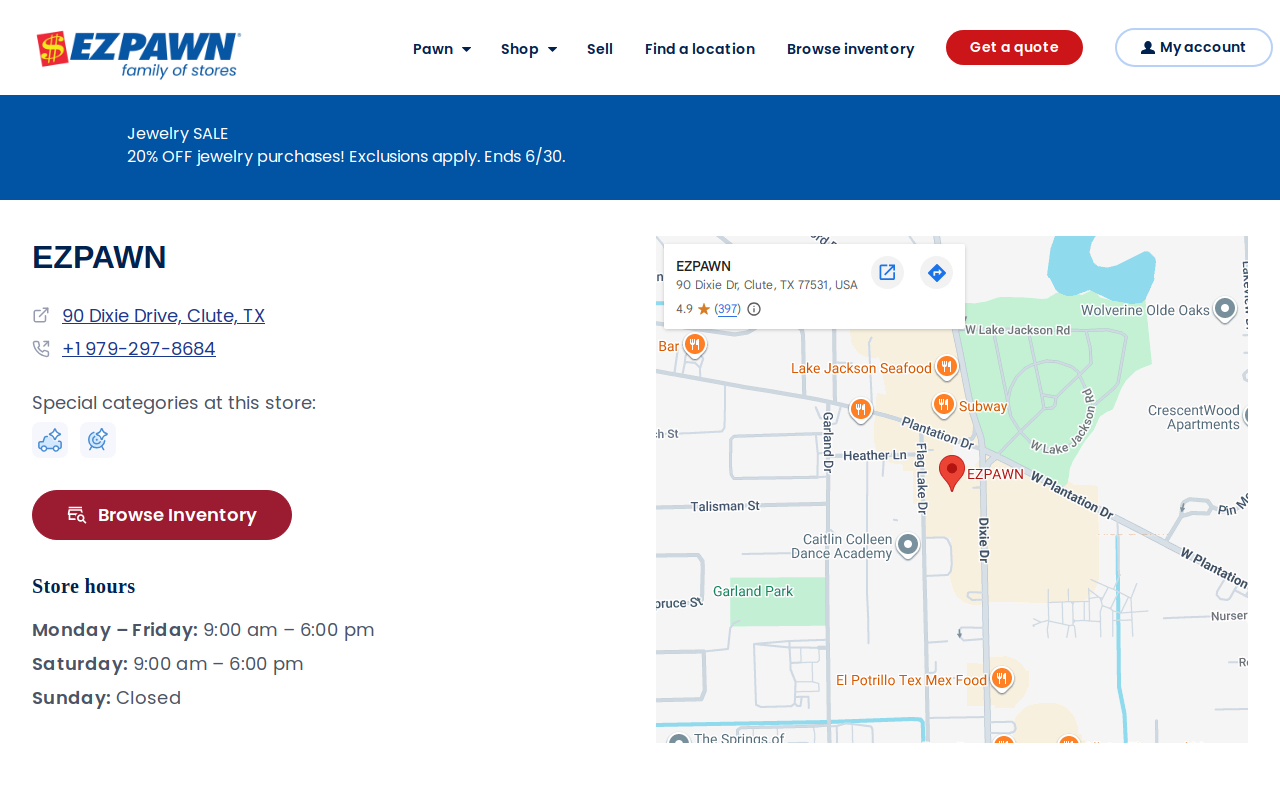Open the second special category icon
This screenshot has width=1280, height=800.
98,440
